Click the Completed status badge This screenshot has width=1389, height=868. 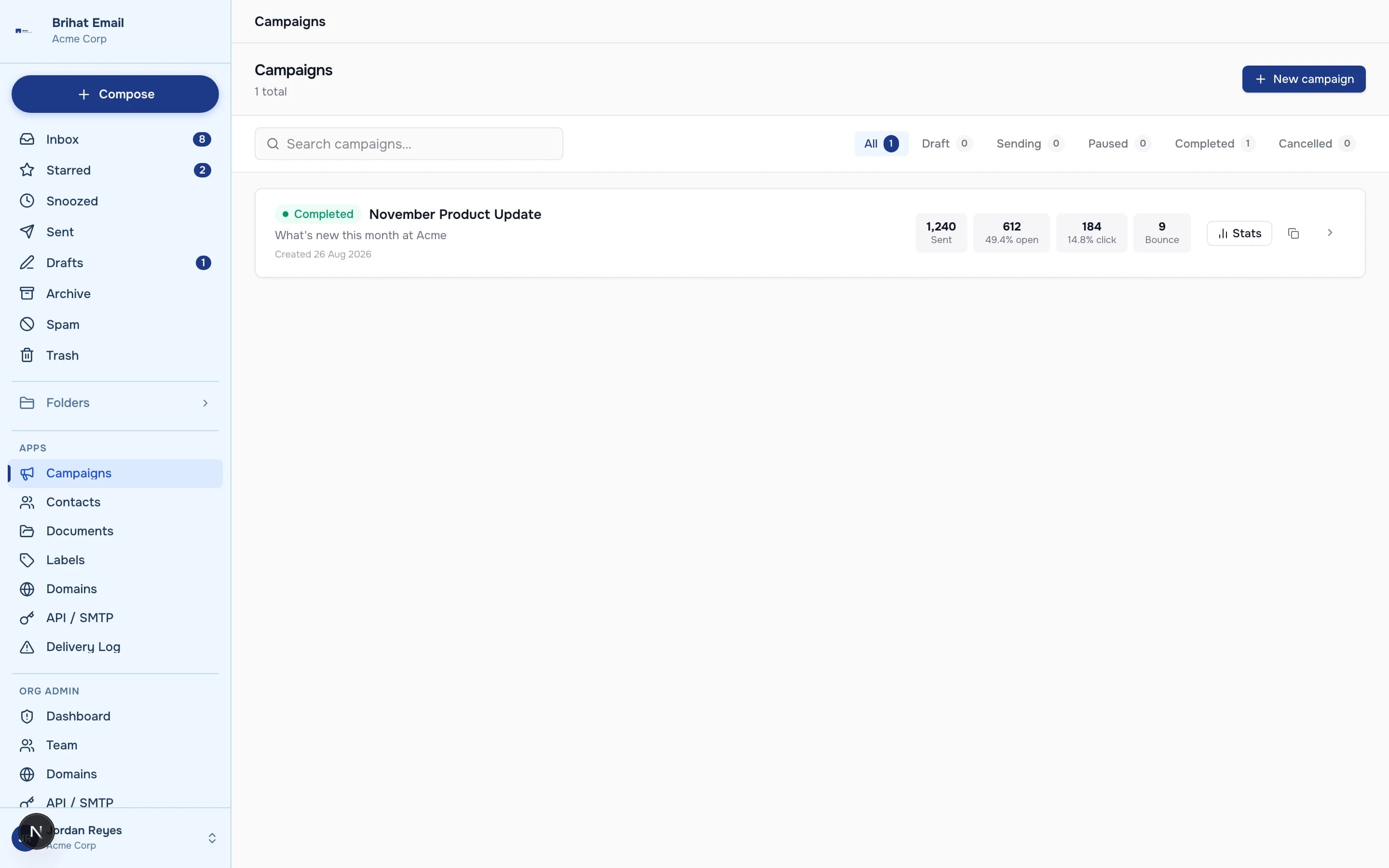tap(317, 214)
